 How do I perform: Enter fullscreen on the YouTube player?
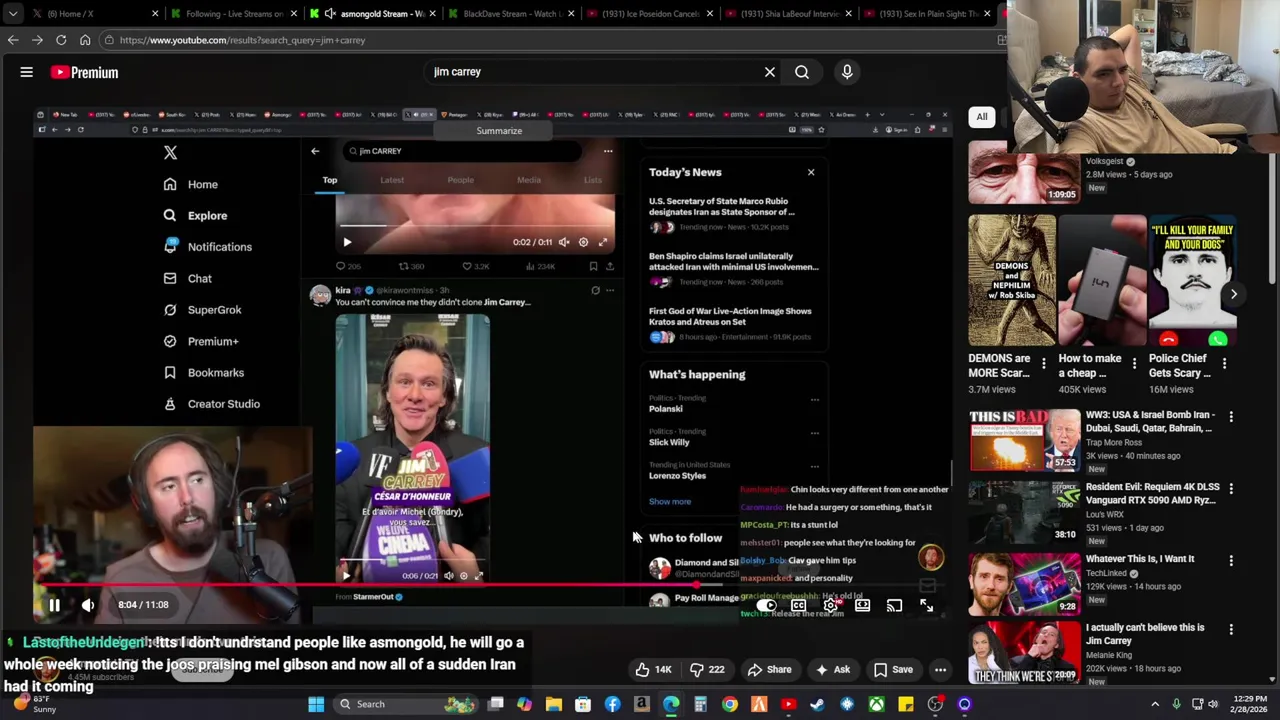(x=926, y=606)
